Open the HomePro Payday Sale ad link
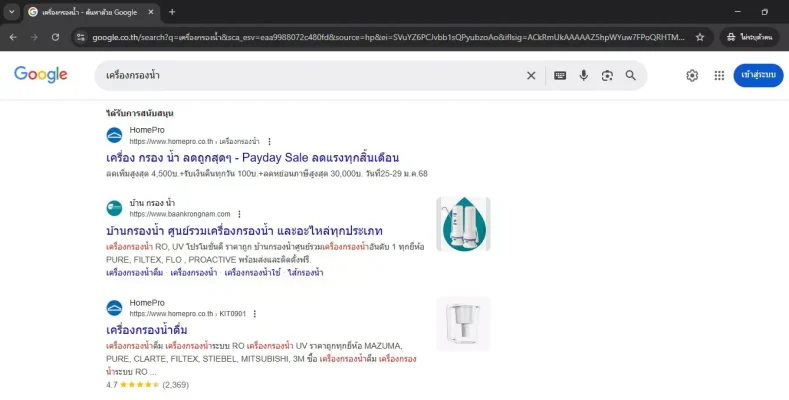Screen dimensions: 789x400 coord(252,158)
